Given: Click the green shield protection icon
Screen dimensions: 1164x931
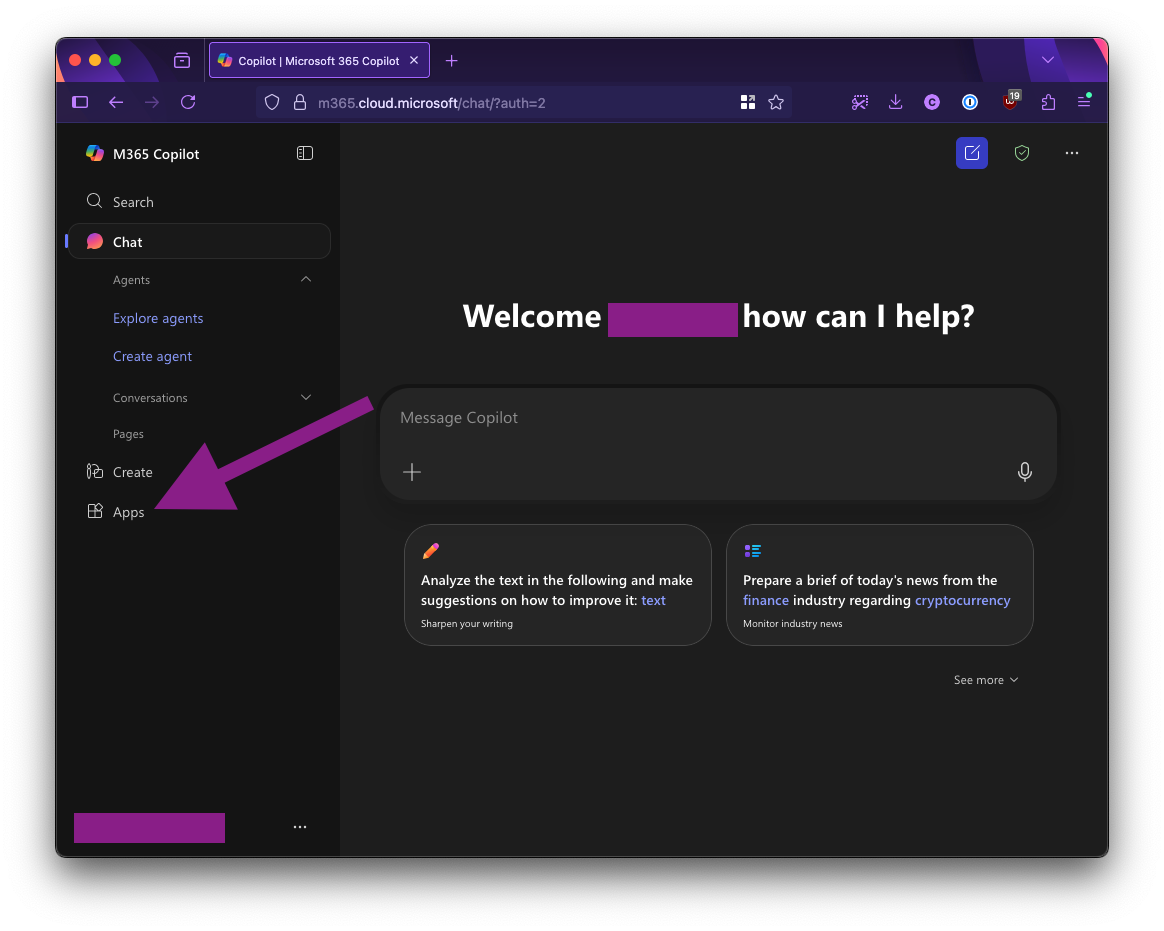Looking at the screenshot, I should pos(1022,153).
